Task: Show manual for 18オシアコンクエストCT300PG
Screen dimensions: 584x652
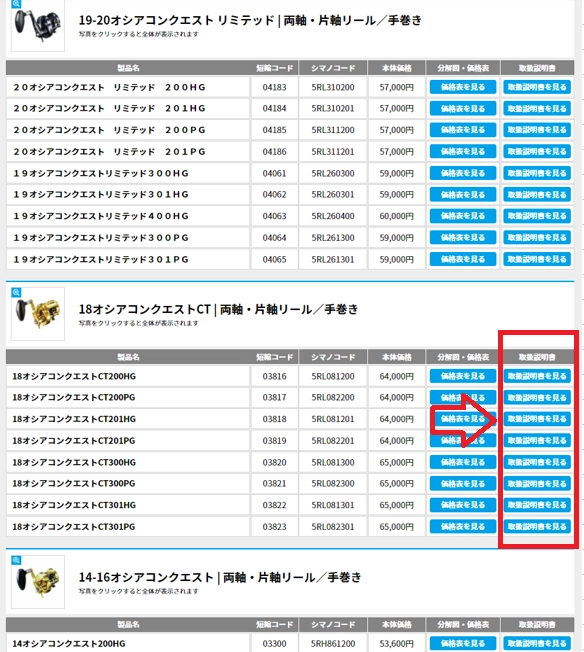Action: (x=537, y=484)
